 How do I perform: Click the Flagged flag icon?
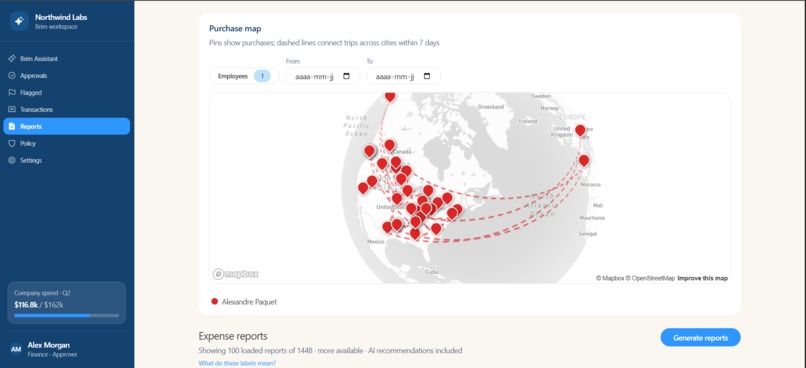tap(12, 93)
